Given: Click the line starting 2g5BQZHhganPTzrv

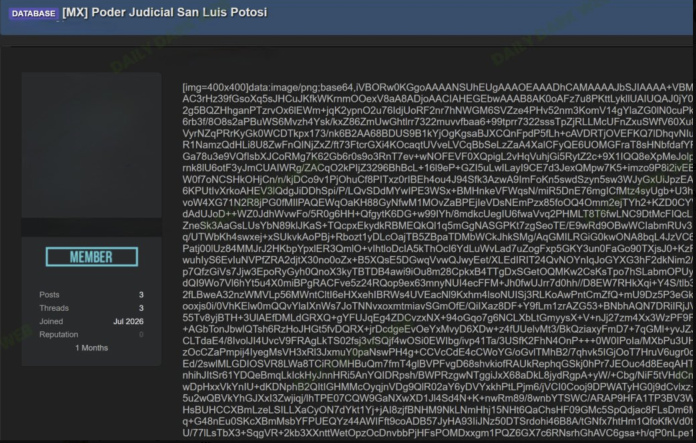Looking at the screenshot, I should 437,111.
